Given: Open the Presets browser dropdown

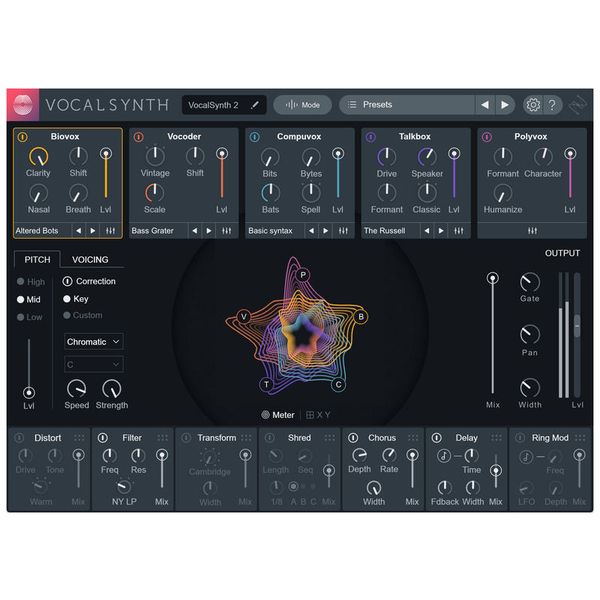Looking at the screenshot, I should click(407, 104).
